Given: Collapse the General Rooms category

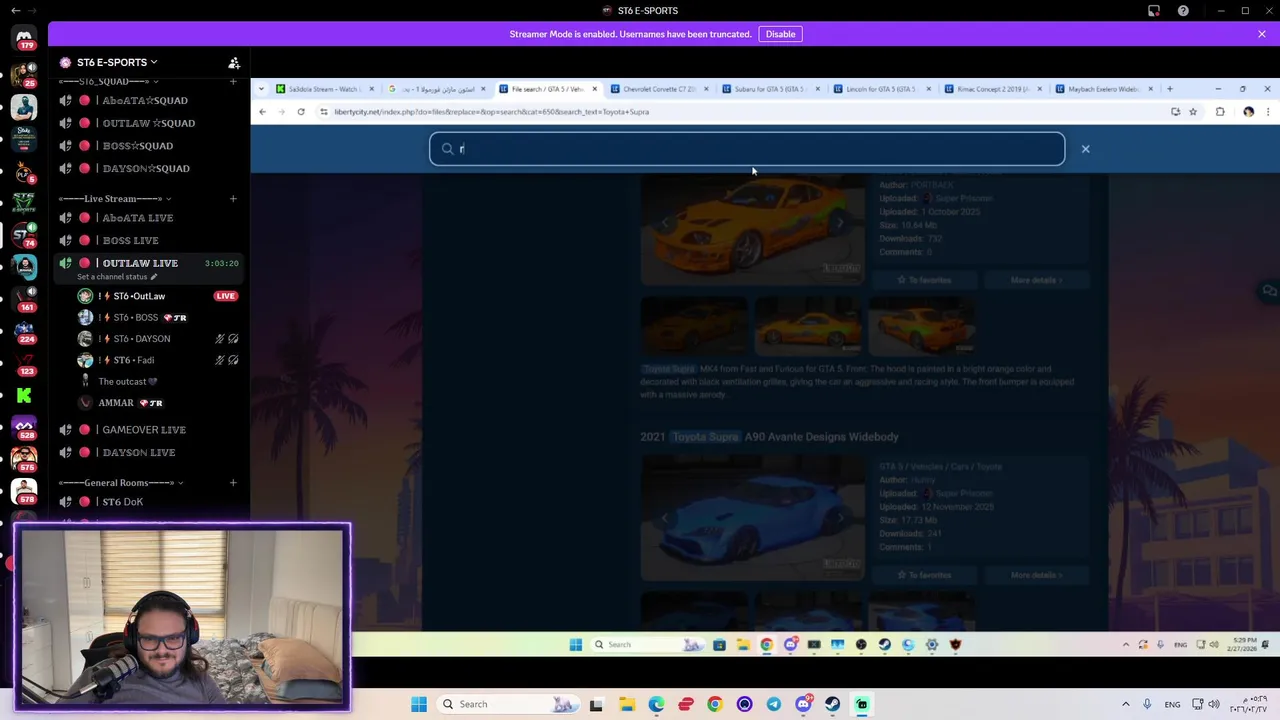Looking at the screenshot, I should coord(121,483).
